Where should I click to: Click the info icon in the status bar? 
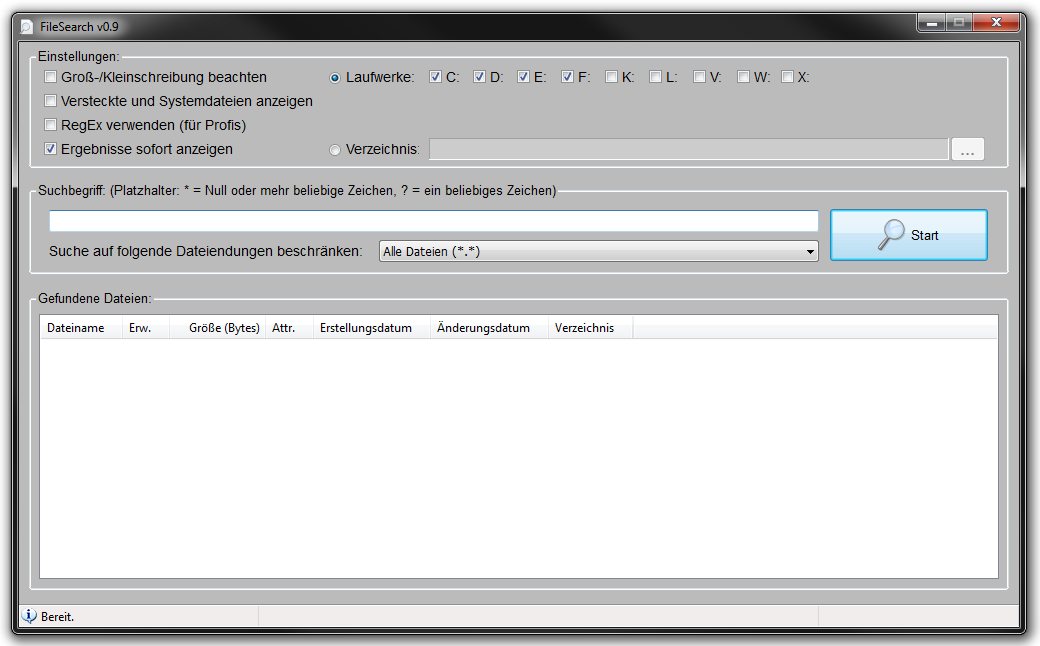[x=29, y=616]
